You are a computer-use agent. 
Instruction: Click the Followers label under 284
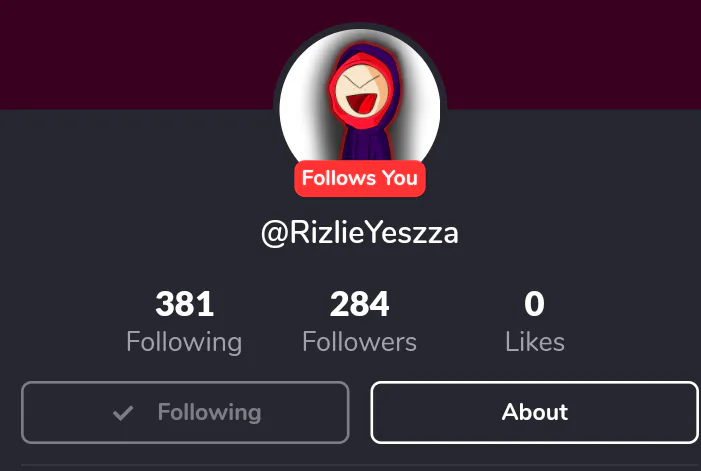(x=359, y=342)
